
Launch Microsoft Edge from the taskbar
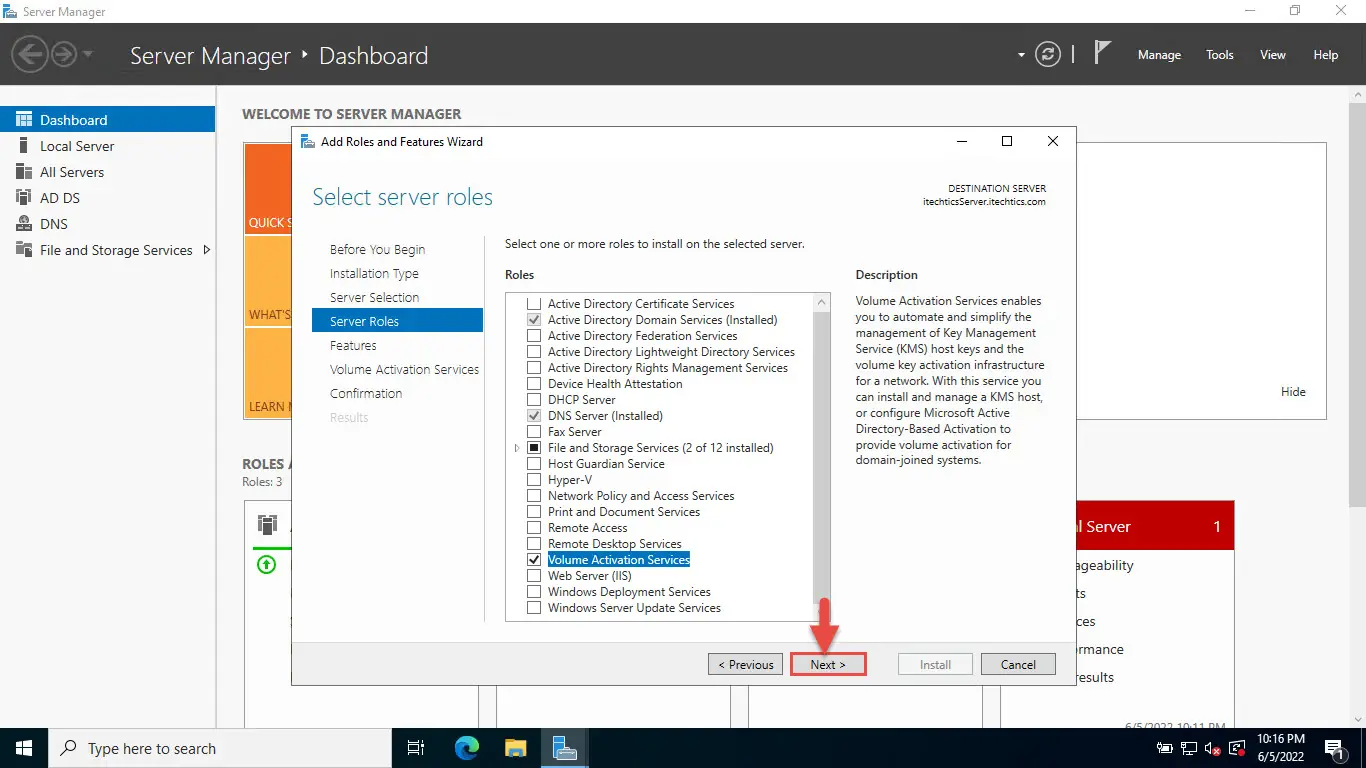pyautogui.click(x=467, y=748)
